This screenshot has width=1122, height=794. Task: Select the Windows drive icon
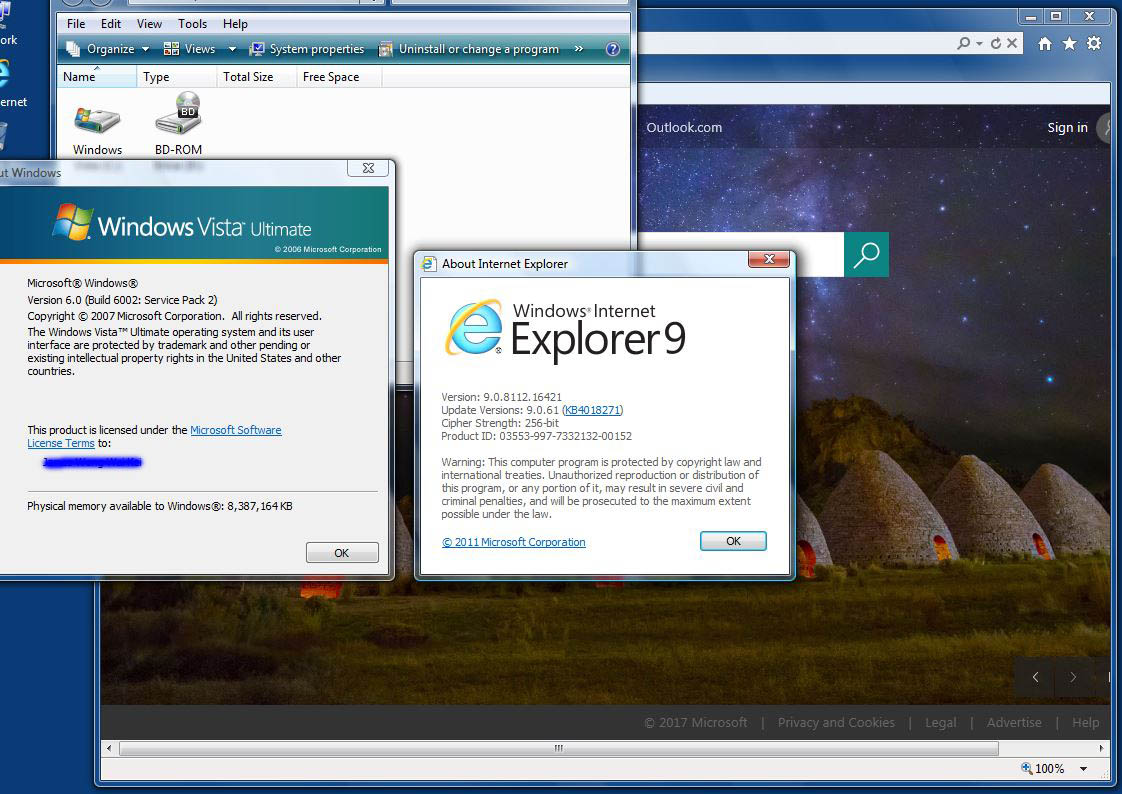click(97, 120)
